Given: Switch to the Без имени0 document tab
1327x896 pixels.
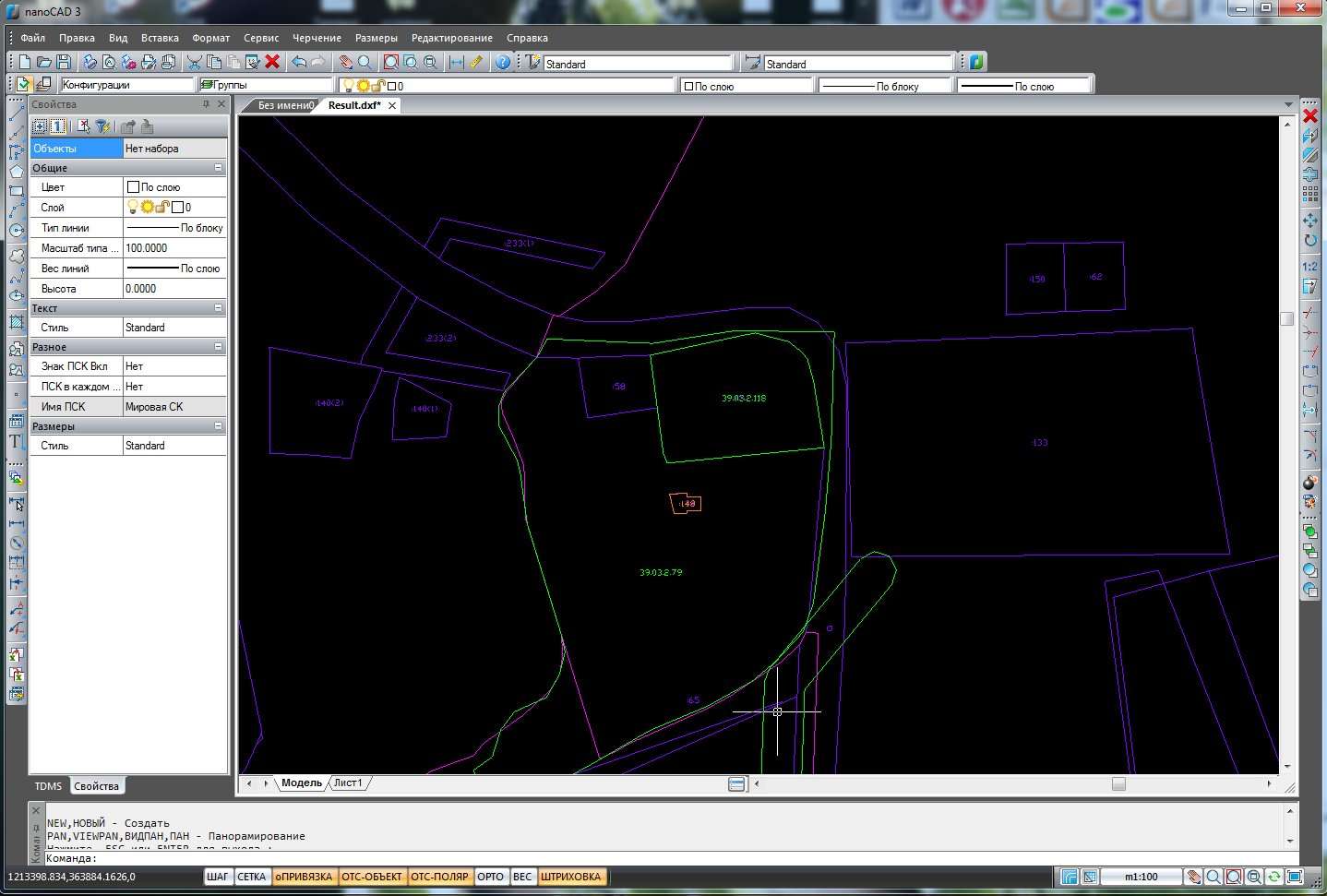Looking at the screenshot, I should 285,105.
